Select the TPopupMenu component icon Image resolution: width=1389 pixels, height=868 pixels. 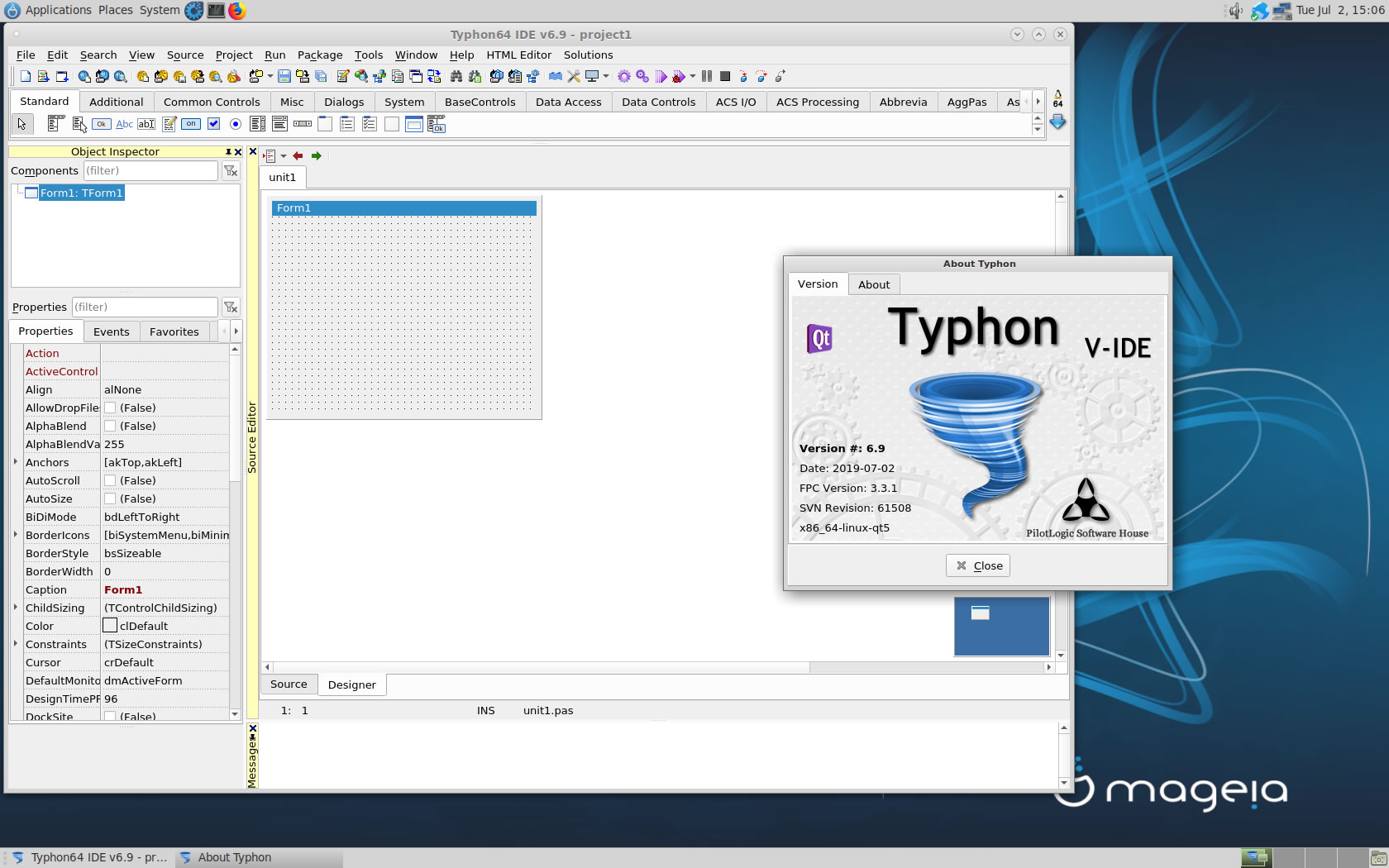pyautogui.click(x=79, y=124)
